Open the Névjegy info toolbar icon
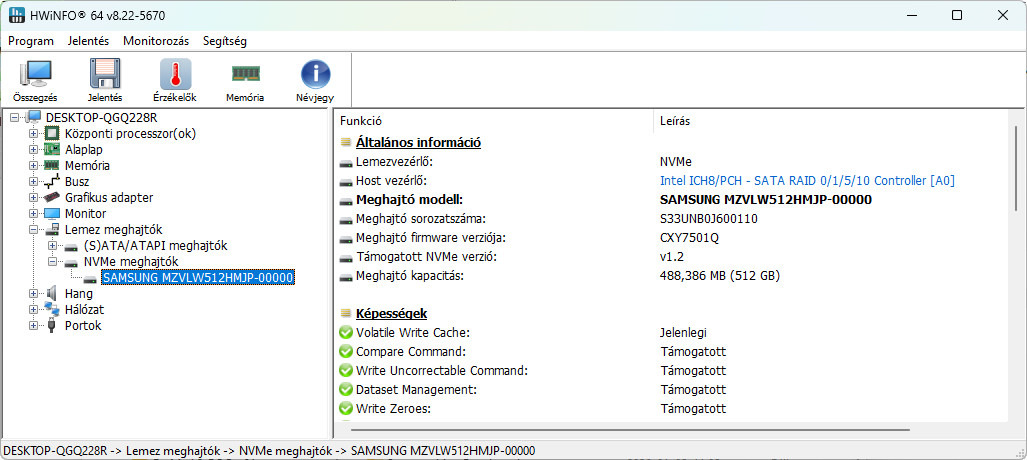This screenshot has width=1027, height=460. click(315, 73)
